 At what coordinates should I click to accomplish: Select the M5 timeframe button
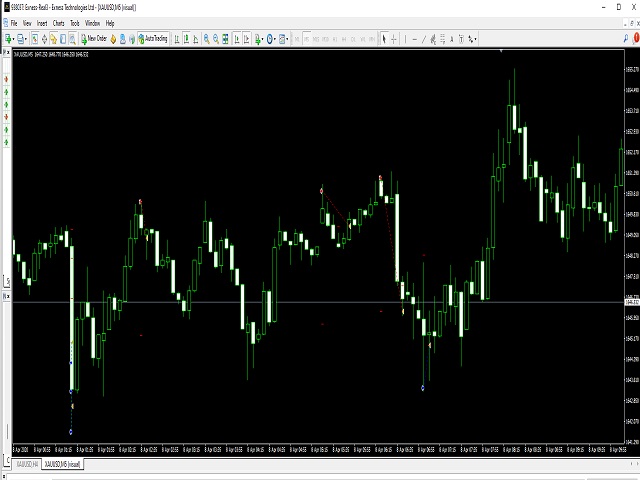point(307,39)
